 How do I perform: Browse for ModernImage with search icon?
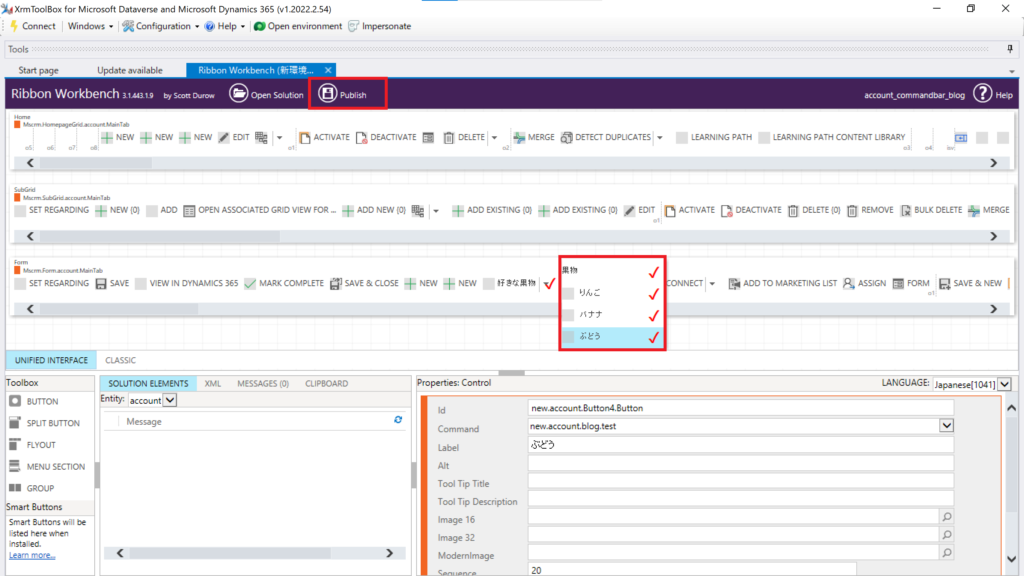click(x=946, y=553)
